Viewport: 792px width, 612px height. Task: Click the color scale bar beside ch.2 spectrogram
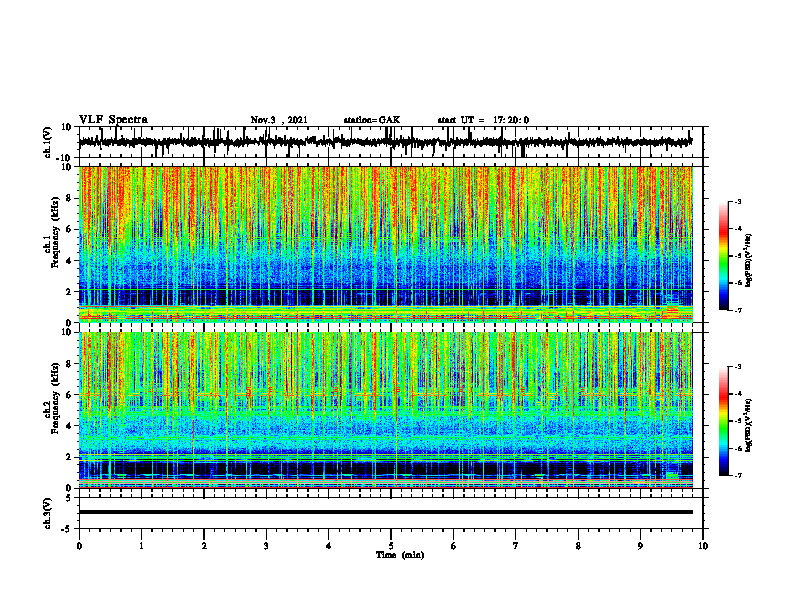tap(724, 421)
